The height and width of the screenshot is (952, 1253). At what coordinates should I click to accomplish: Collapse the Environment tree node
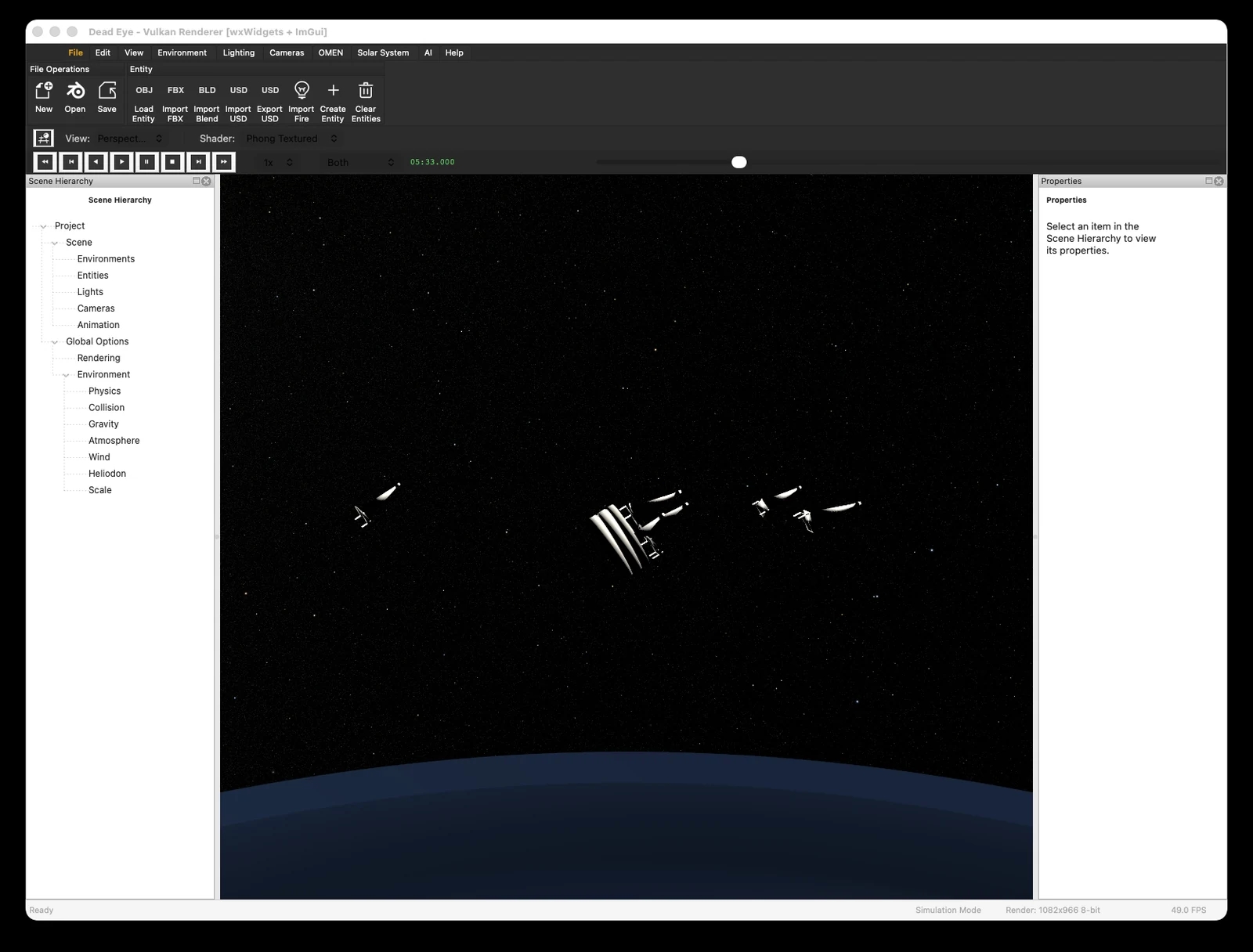[x=67, y=375]
